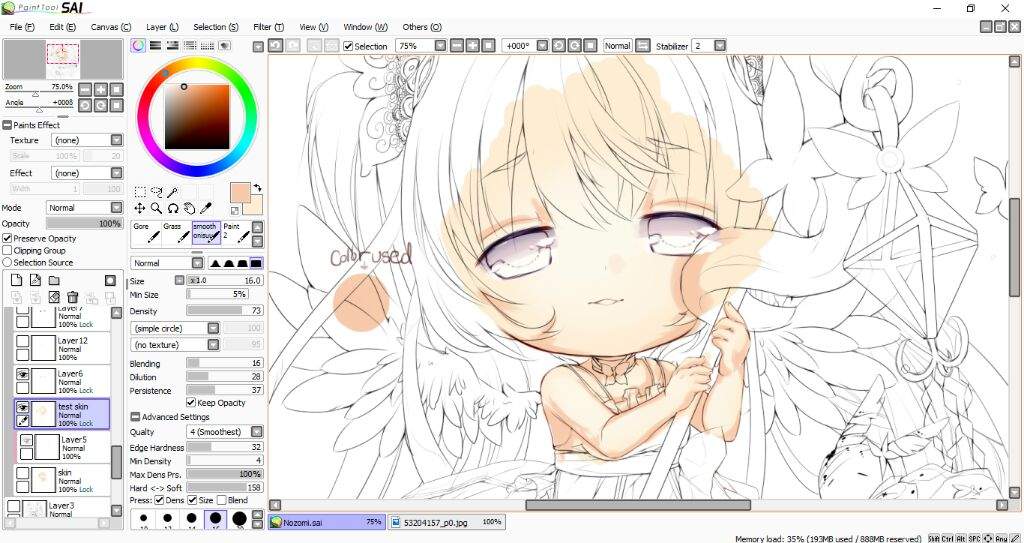
Task: Switch to the 53204157_p0.jpg document tab
Action: tap(447, 522)
